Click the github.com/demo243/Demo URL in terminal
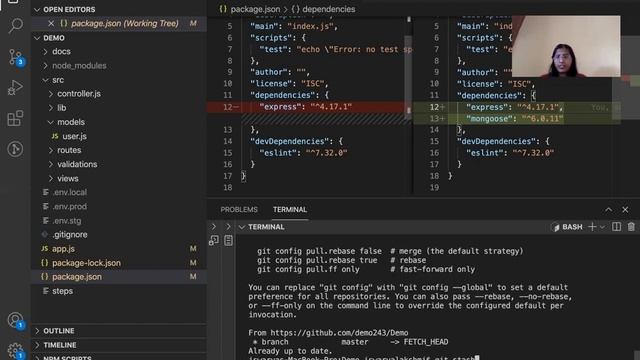 click(339, 333)
